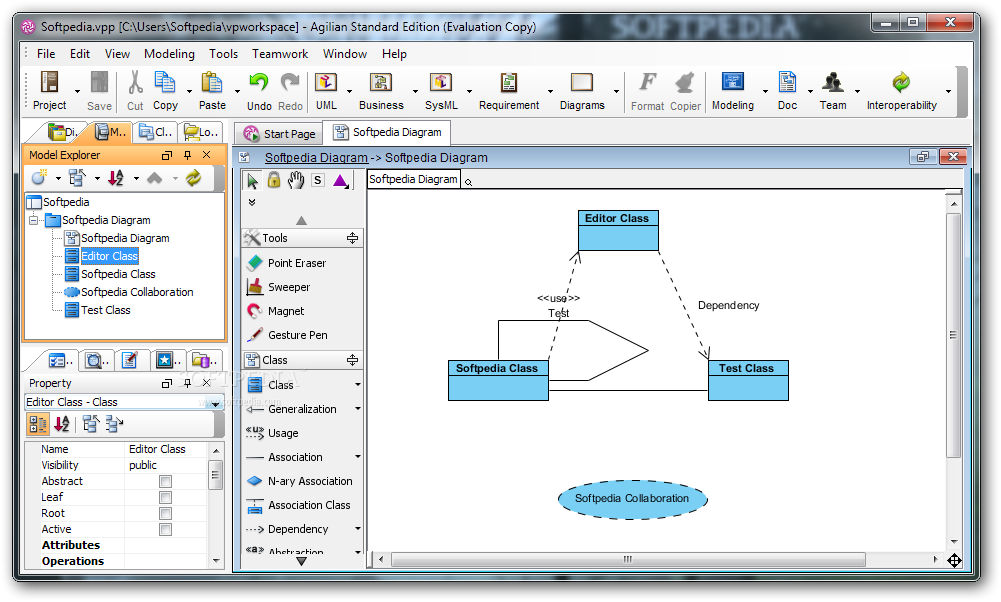1001x602 pixels.
Task: Open the Business toolbar icon
Action: 381,82
